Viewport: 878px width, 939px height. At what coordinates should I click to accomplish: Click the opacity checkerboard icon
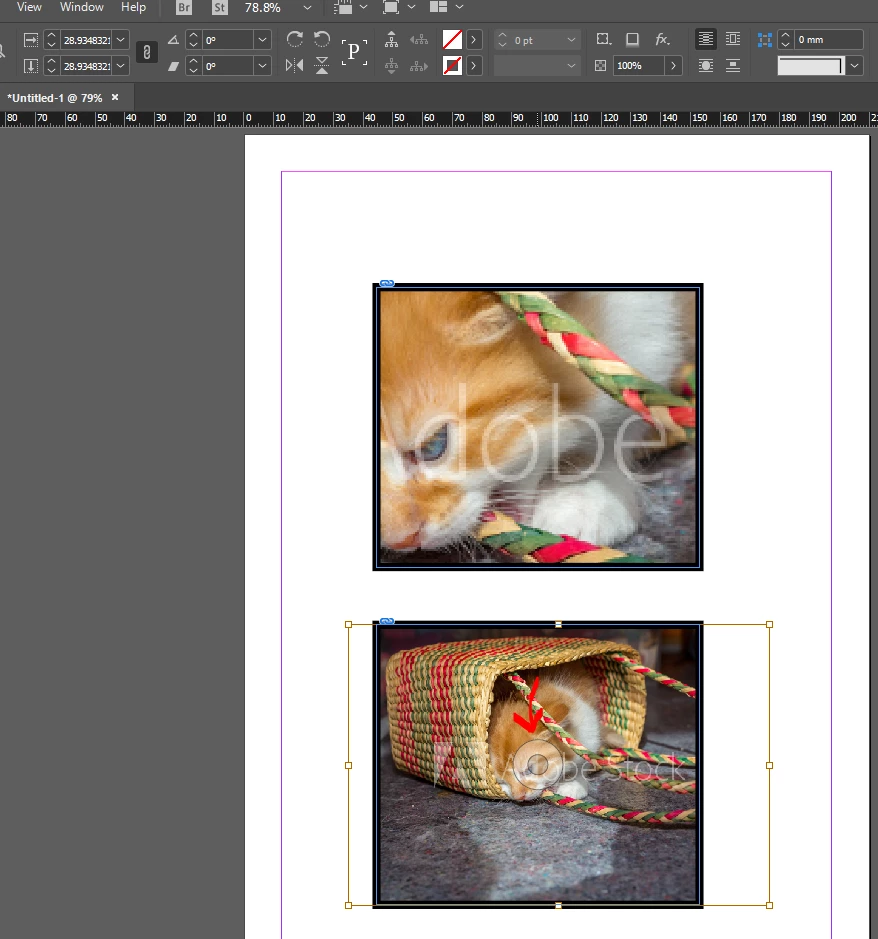click(600, 65)
